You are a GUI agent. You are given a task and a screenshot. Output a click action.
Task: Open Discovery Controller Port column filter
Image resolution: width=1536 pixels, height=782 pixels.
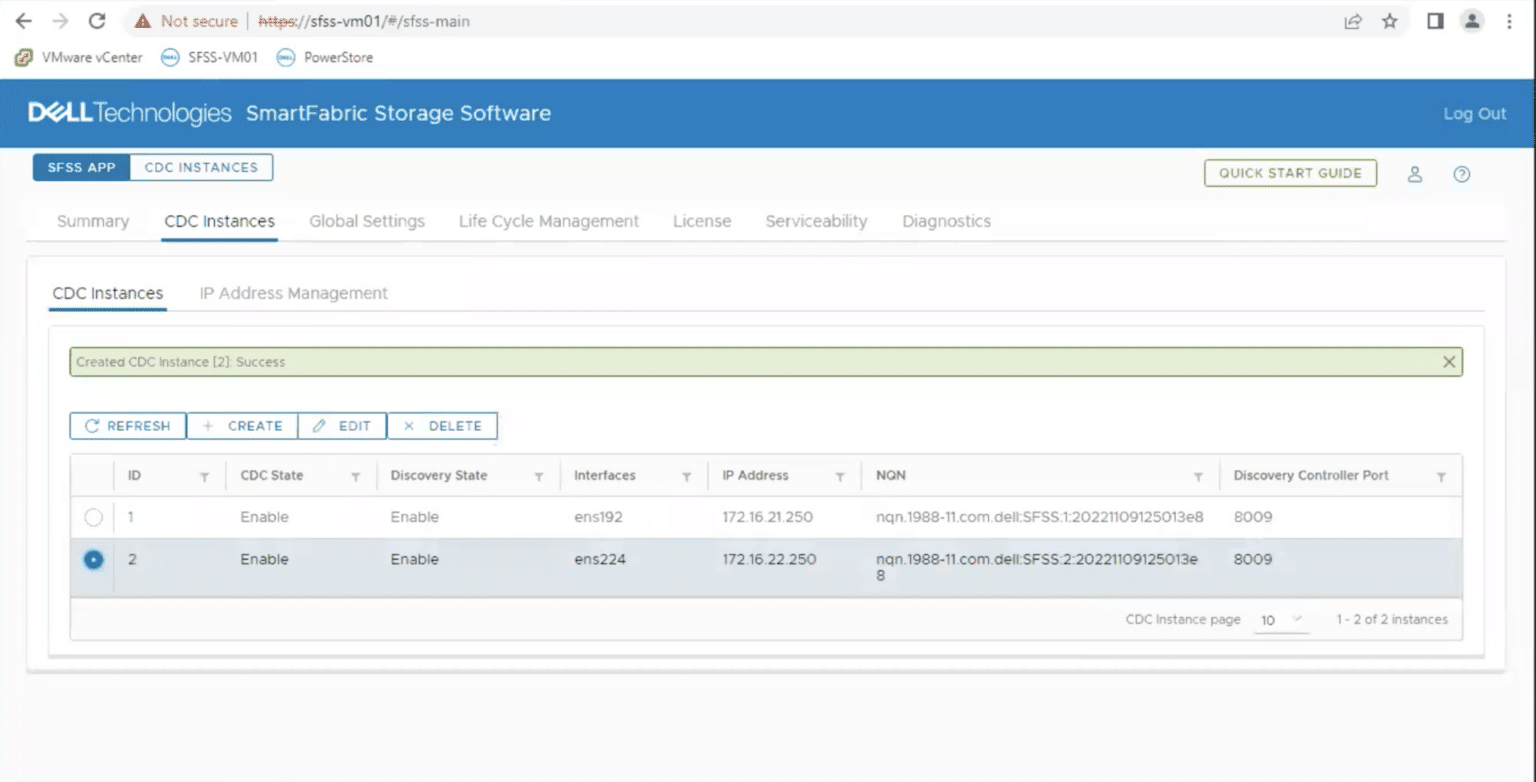tap(1441, 477)
